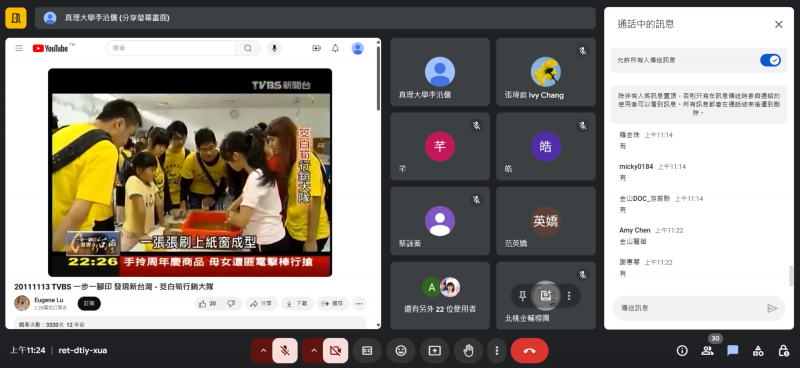The image size is (800, 368).
Task: Click the black 訂閱 subscribe button
Action: point(89,304)
